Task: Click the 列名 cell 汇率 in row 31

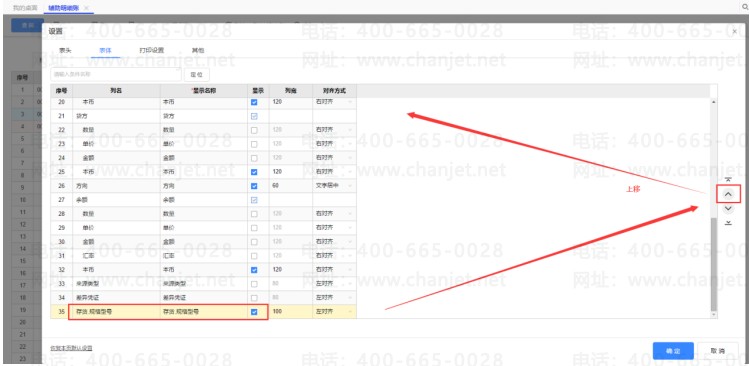Action: pos(116,256)
